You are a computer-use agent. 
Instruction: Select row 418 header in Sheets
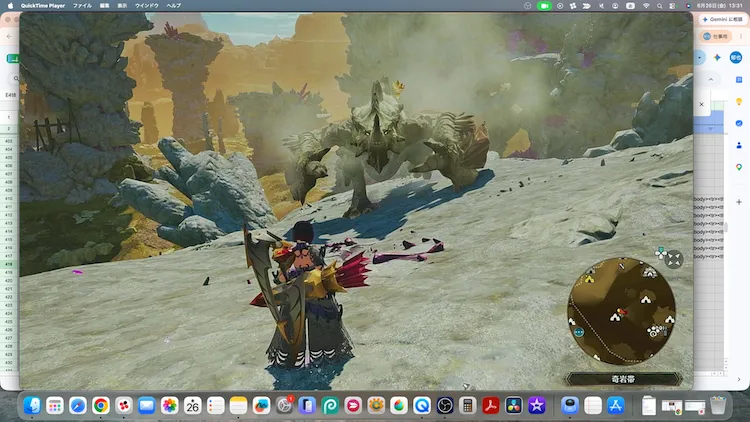[9, 264]
